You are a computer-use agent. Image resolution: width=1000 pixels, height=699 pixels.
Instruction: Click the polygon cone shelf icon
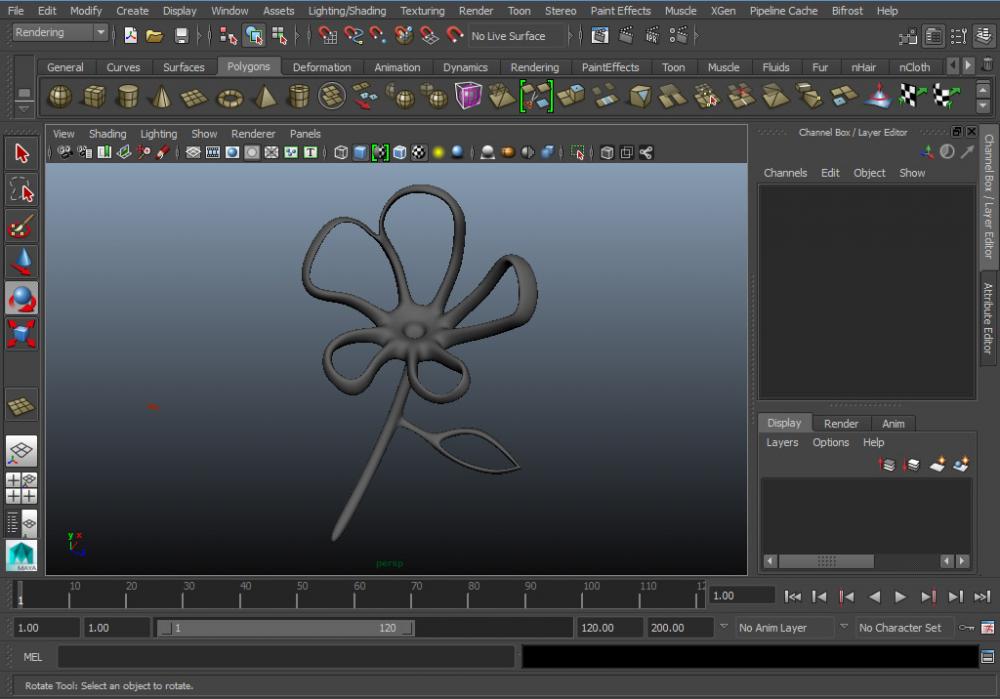coord(161,97)
